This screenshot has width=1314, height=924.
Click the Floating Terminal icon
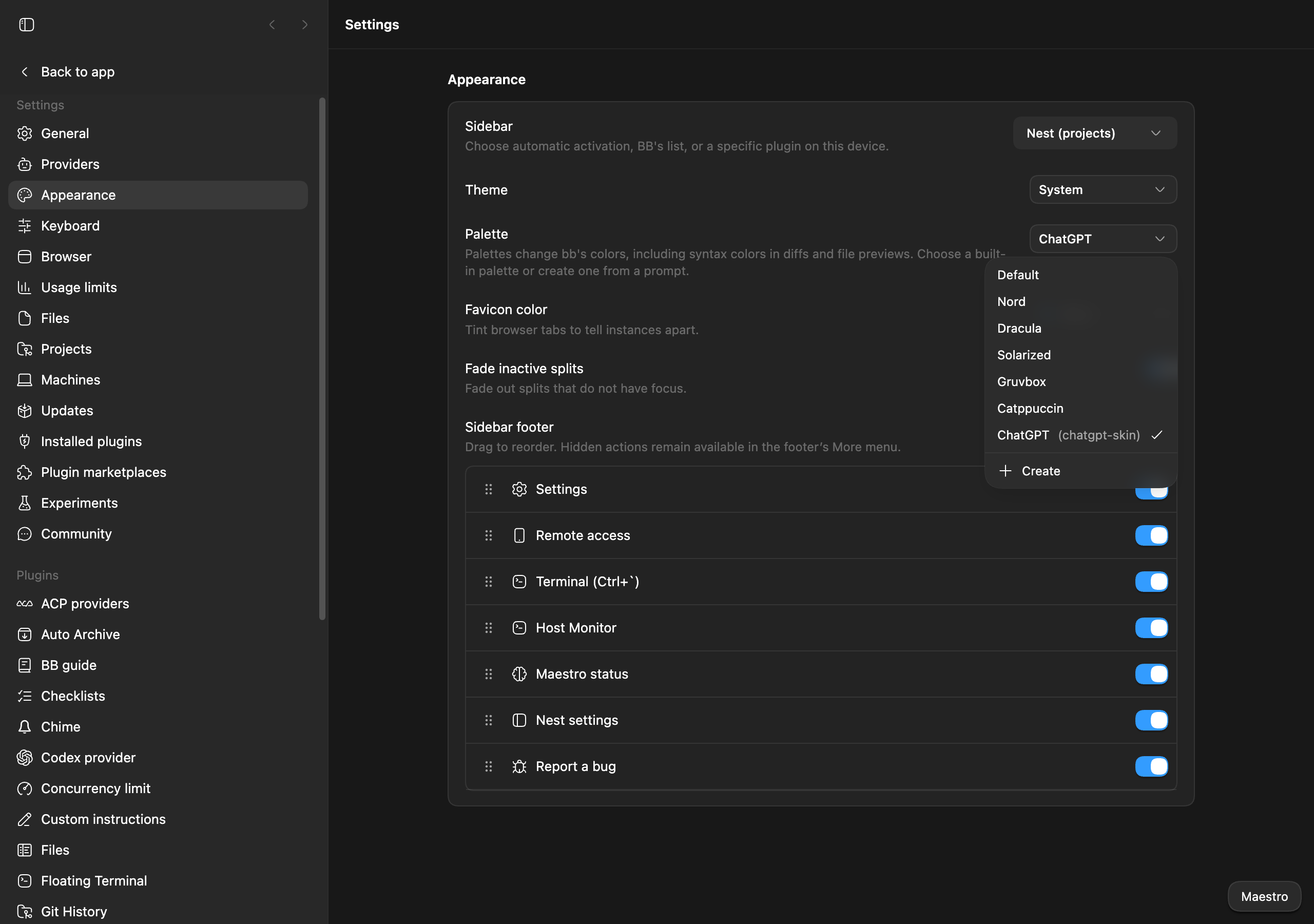[x=25, y=881]
